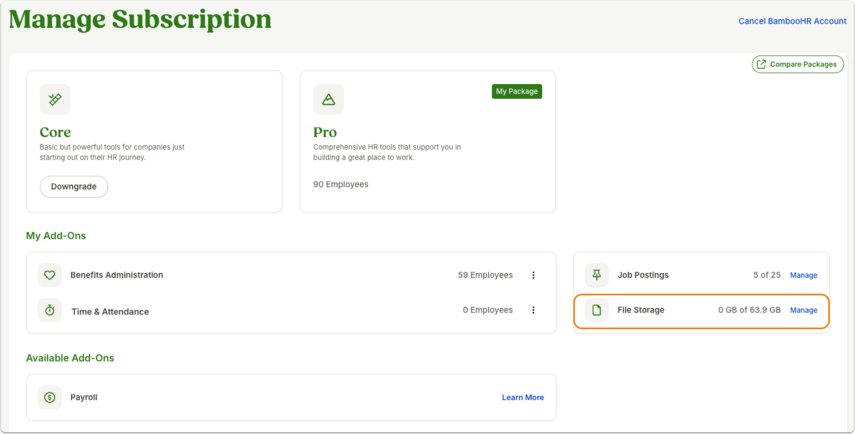Screen dimensions: 855x434
Task: Manage Job Postings add-on
Action: point(804,275)
